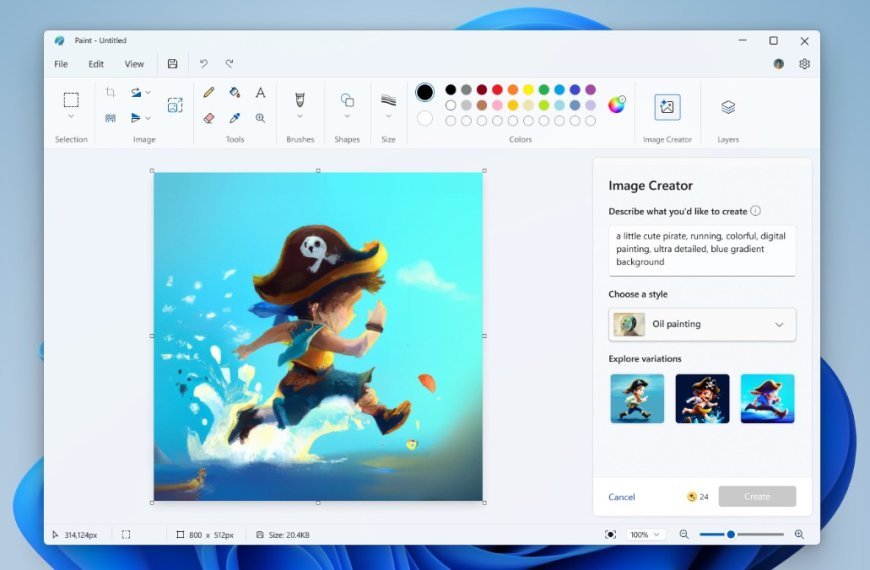
Task: Choose the Eraser tool
Action: (209, 117)
